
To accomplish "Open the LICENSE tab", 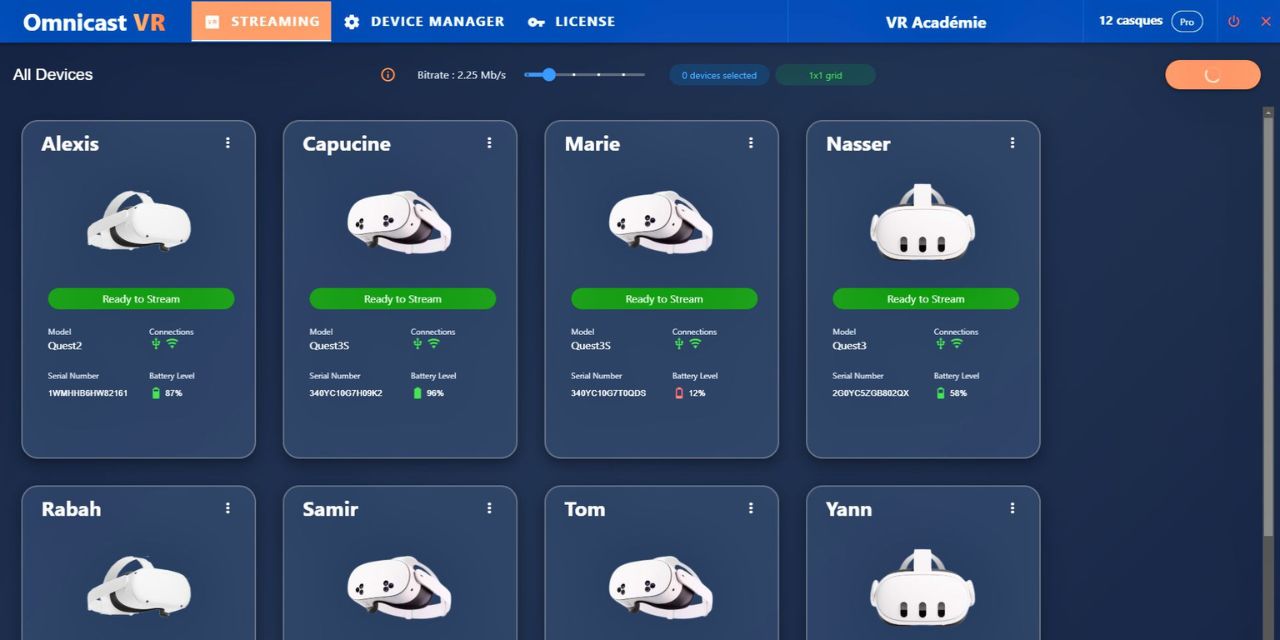I will tap(584, 21).
